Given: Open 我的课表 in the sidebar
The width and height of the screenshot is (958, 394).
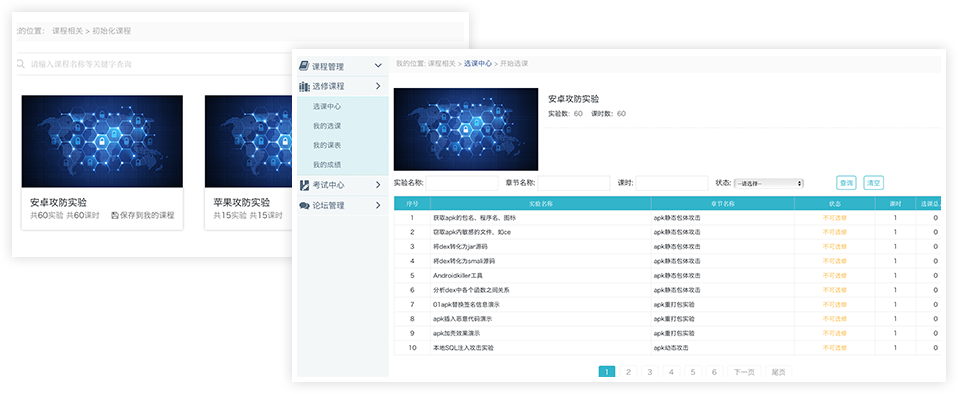Looking at the screenshot, I should click(x=327, y=145).
